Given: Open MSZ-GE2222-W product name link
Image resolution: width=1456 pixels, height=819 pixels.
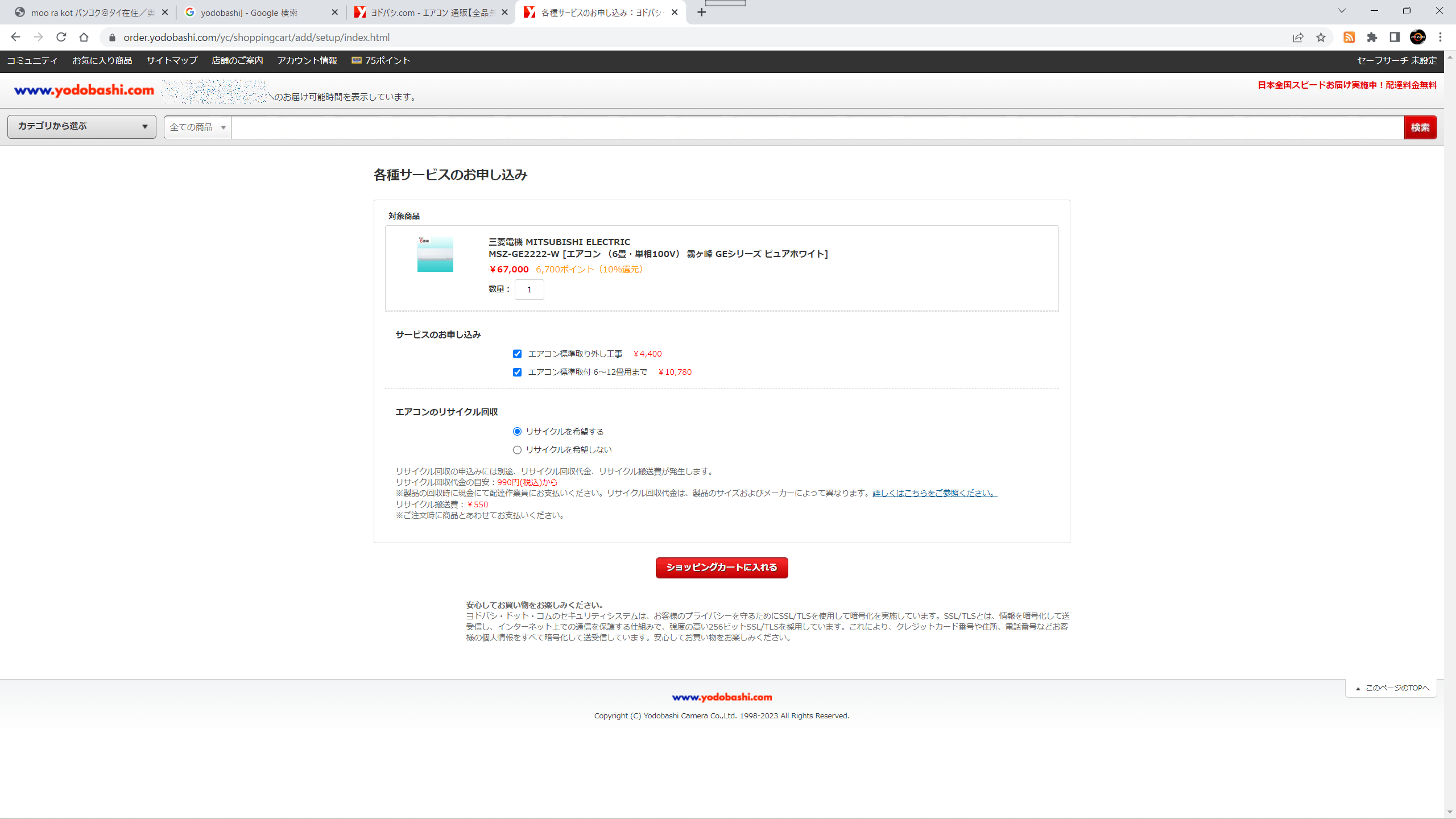Looking at the screenshot, I should click(658, 254).
